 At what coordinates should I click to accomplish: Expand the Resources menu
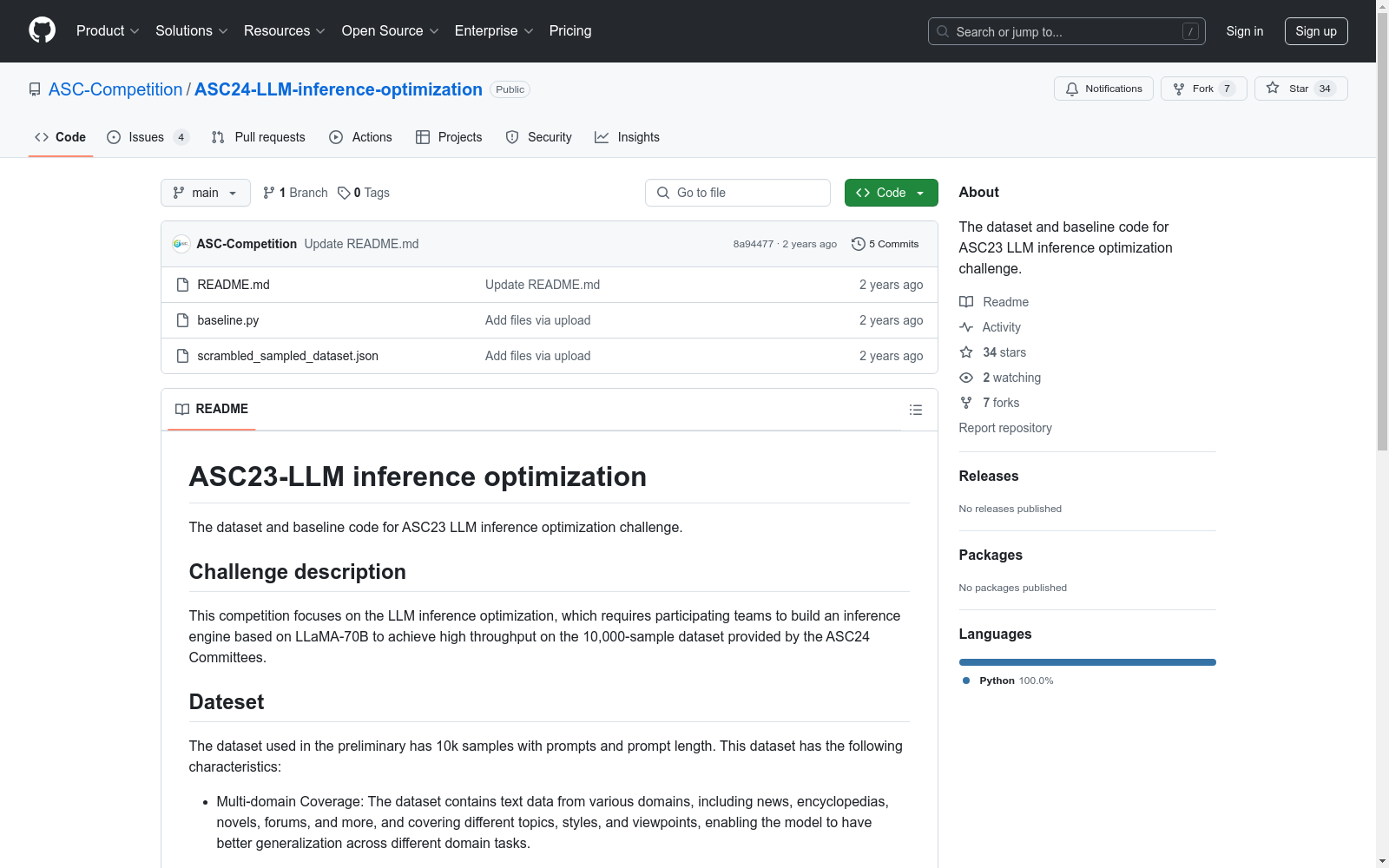click(x=285, y=31)
